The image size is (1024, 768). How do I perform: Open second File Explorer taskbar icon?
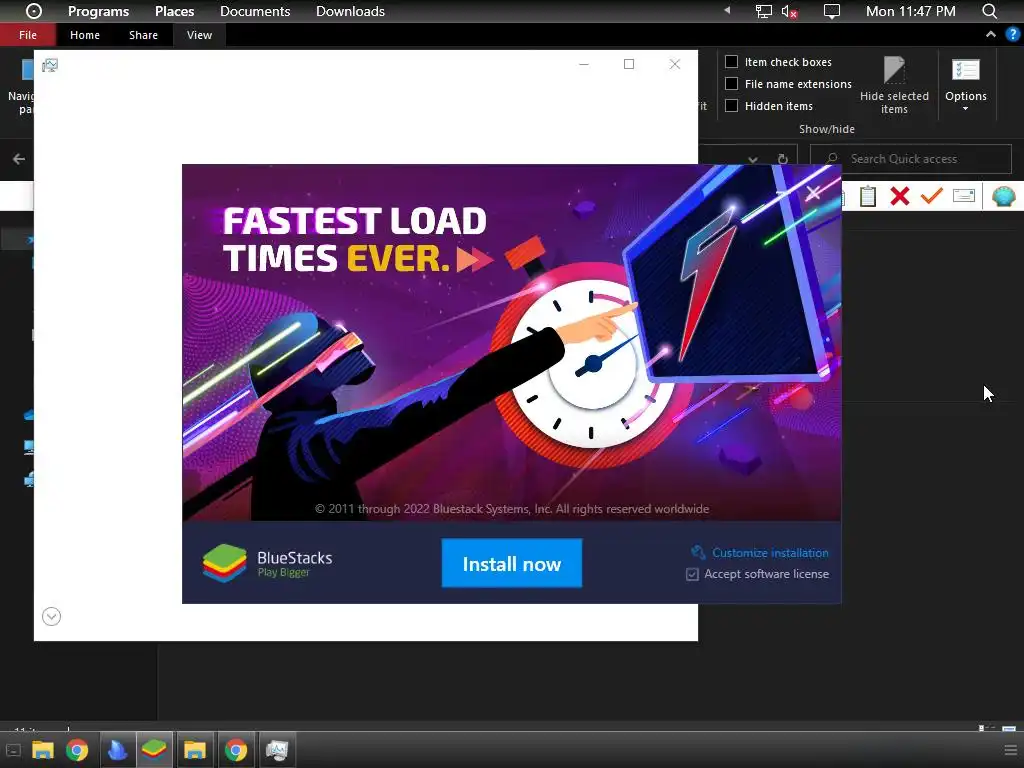click(x=195, y=750)
